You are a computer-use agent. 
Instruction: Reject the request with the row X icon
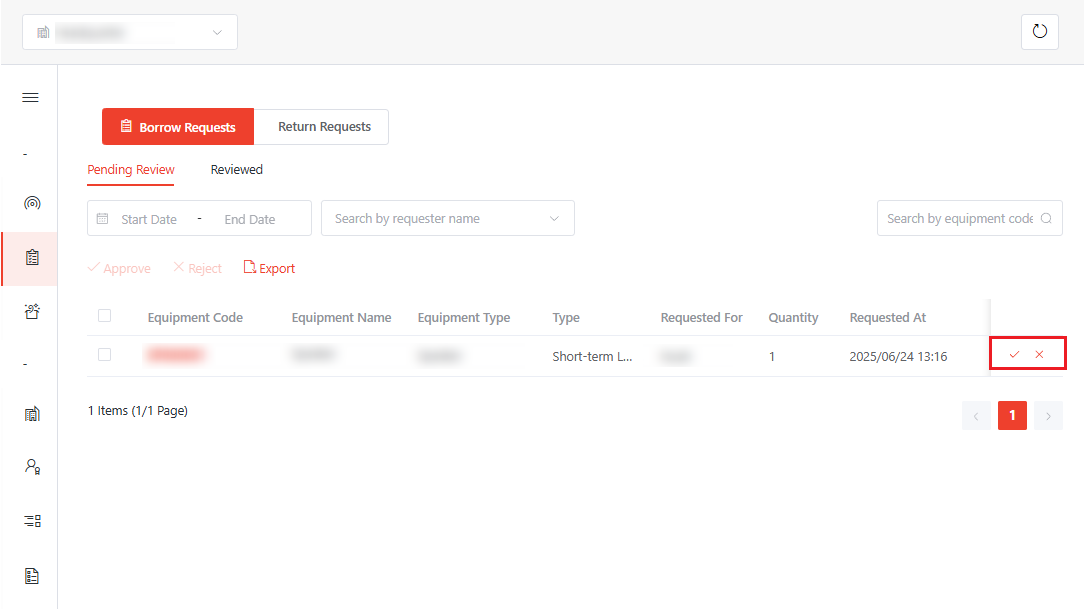[x=1040, y=355]
